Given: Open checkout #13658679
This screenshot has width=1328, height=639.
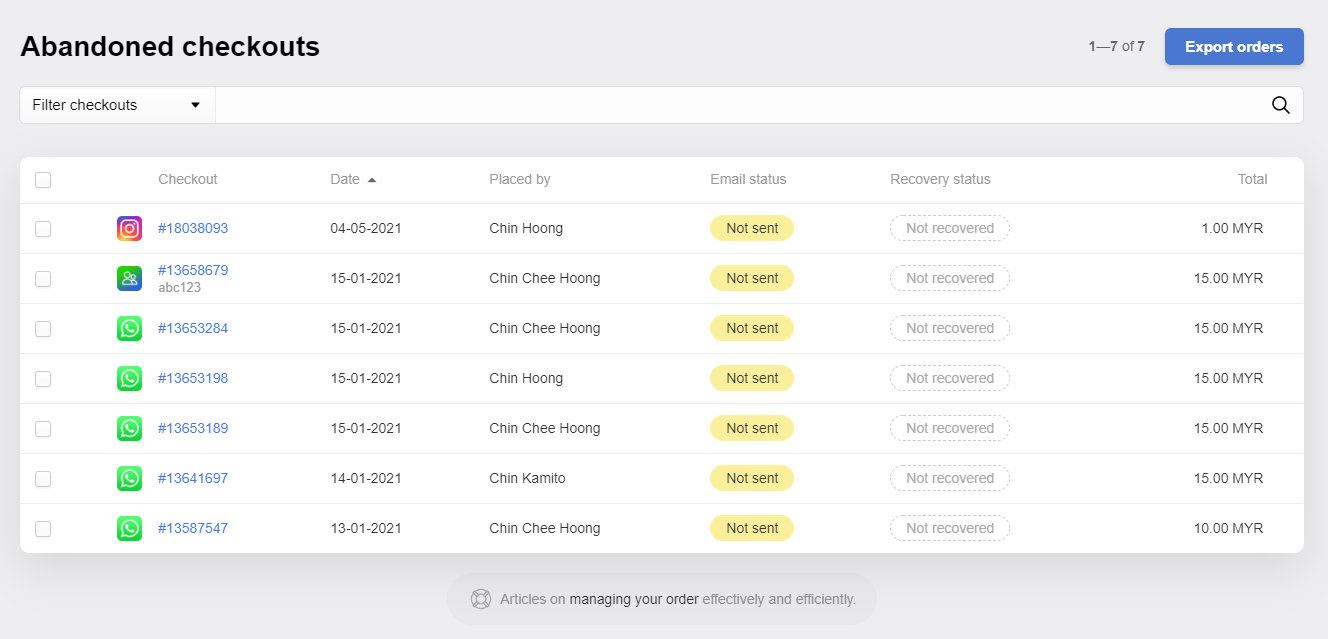Looking at the screenshot, I should [x=193, y=270].
